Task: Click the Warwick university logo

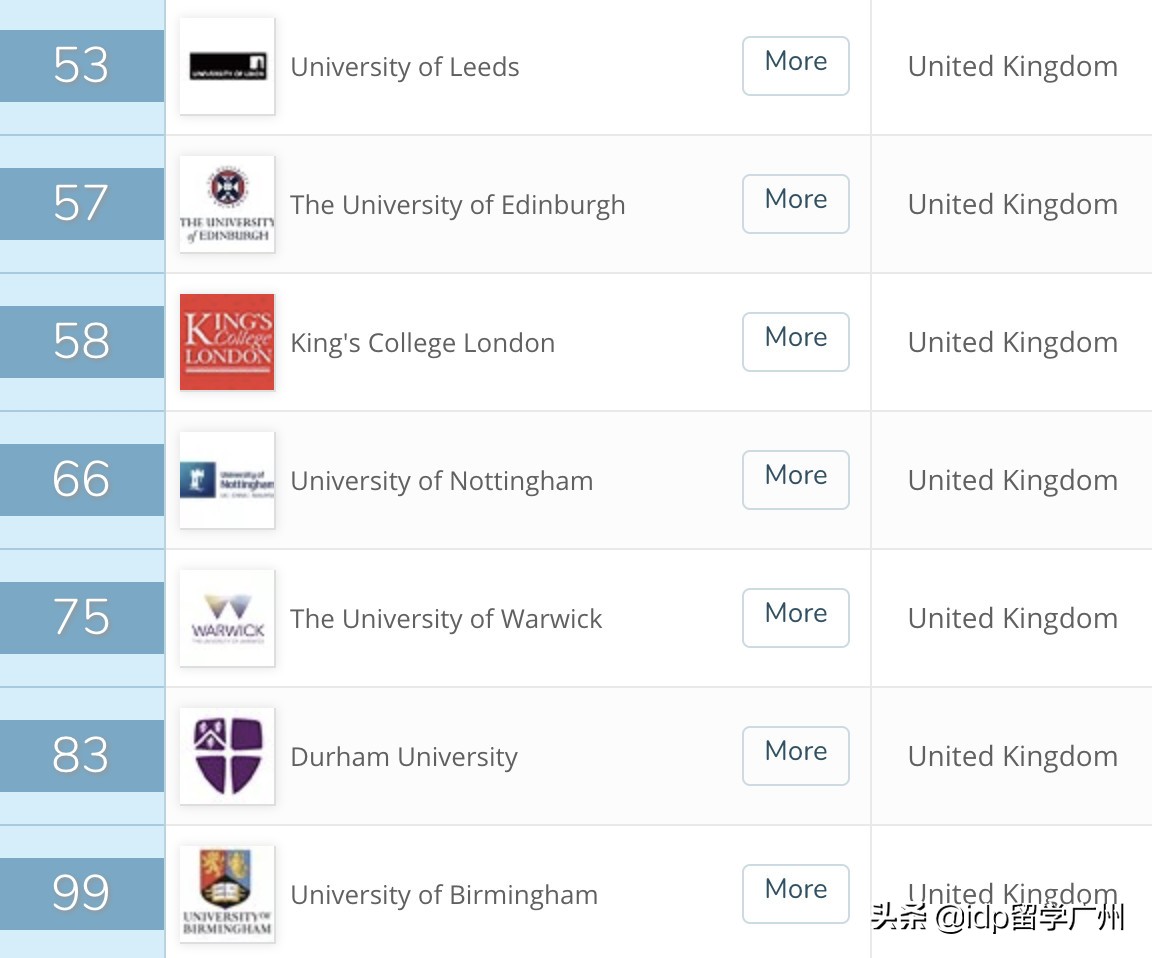Action: (x=227, y=618)
